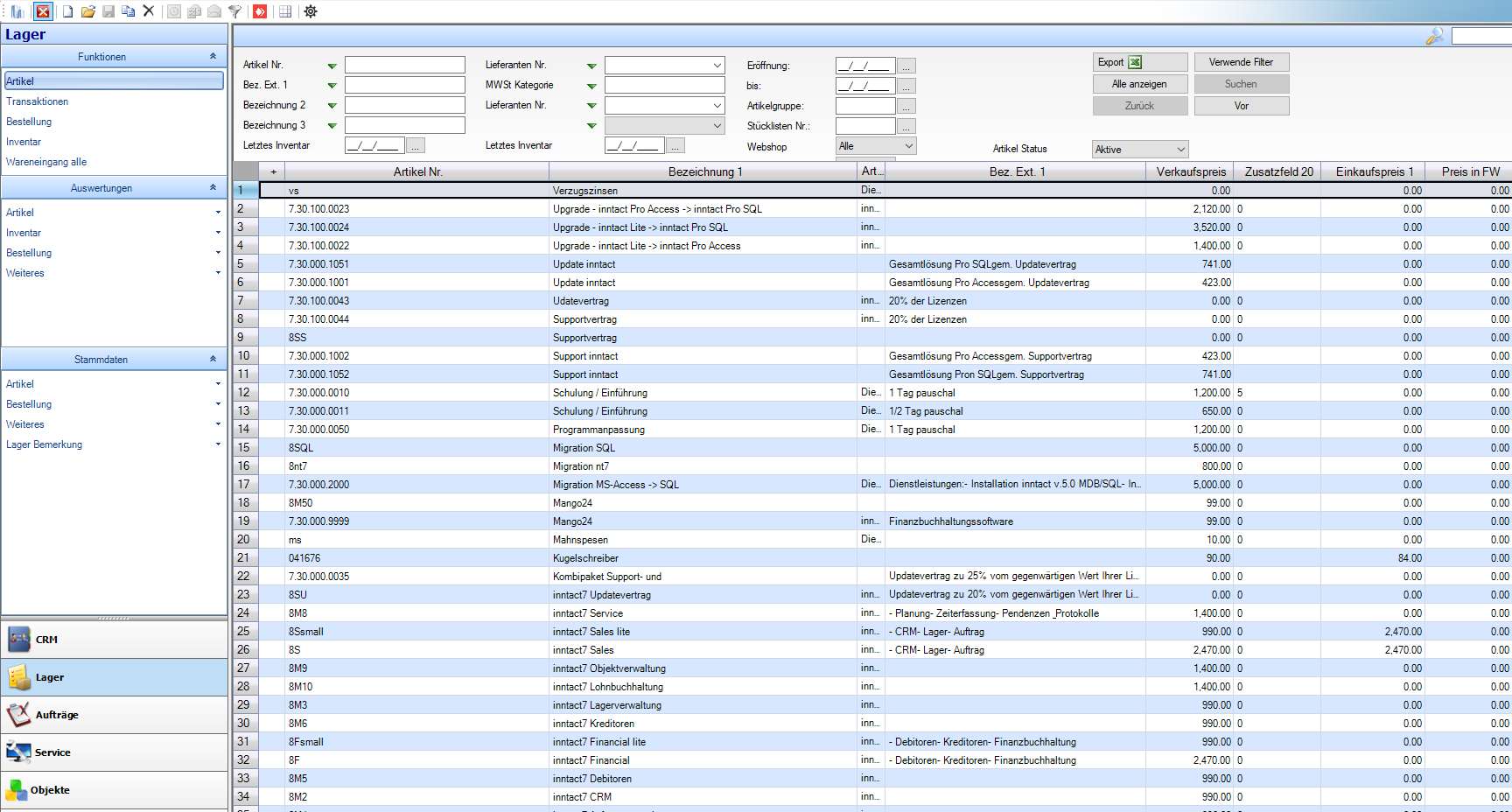Click the Vor button

[x=1242, y=106]
